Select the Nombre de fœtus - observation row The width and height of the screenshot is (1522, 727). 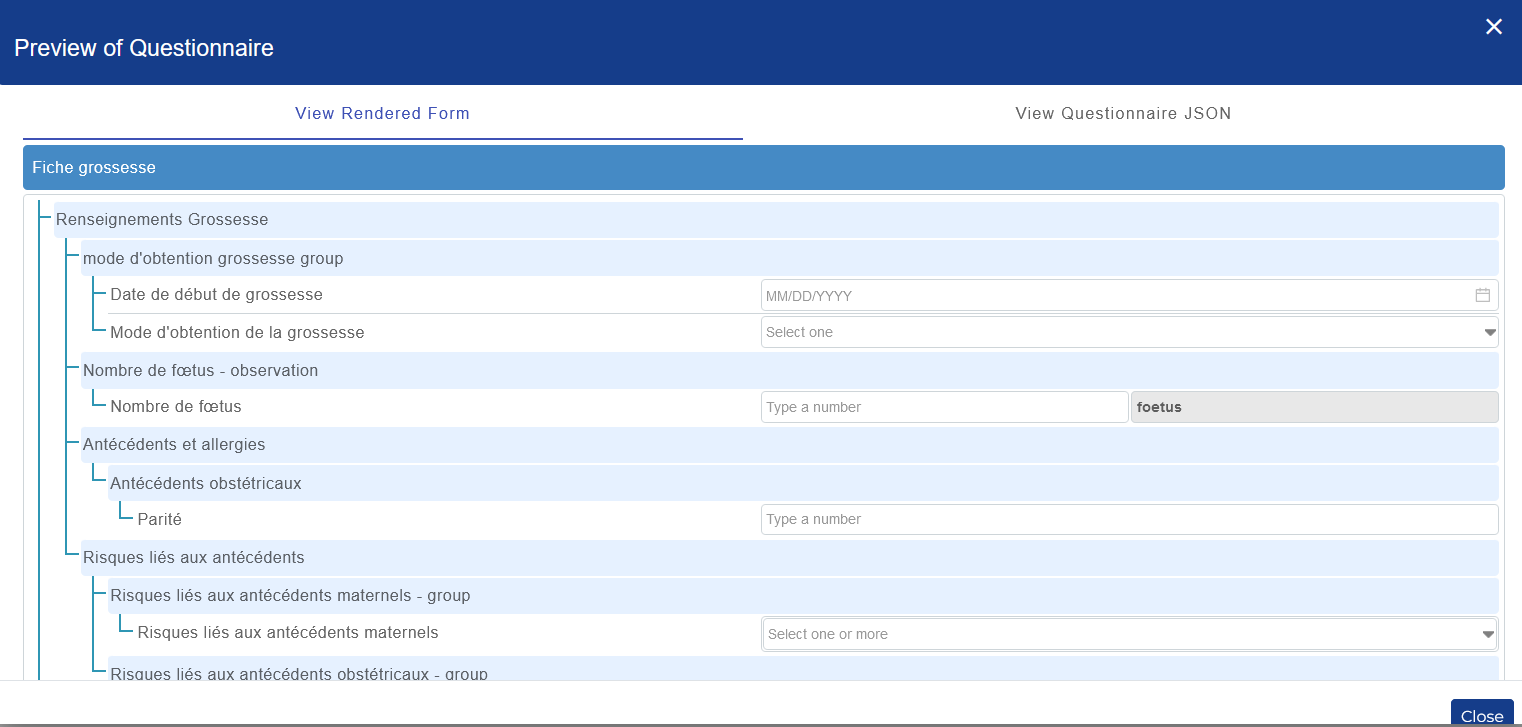click(400, 369)
